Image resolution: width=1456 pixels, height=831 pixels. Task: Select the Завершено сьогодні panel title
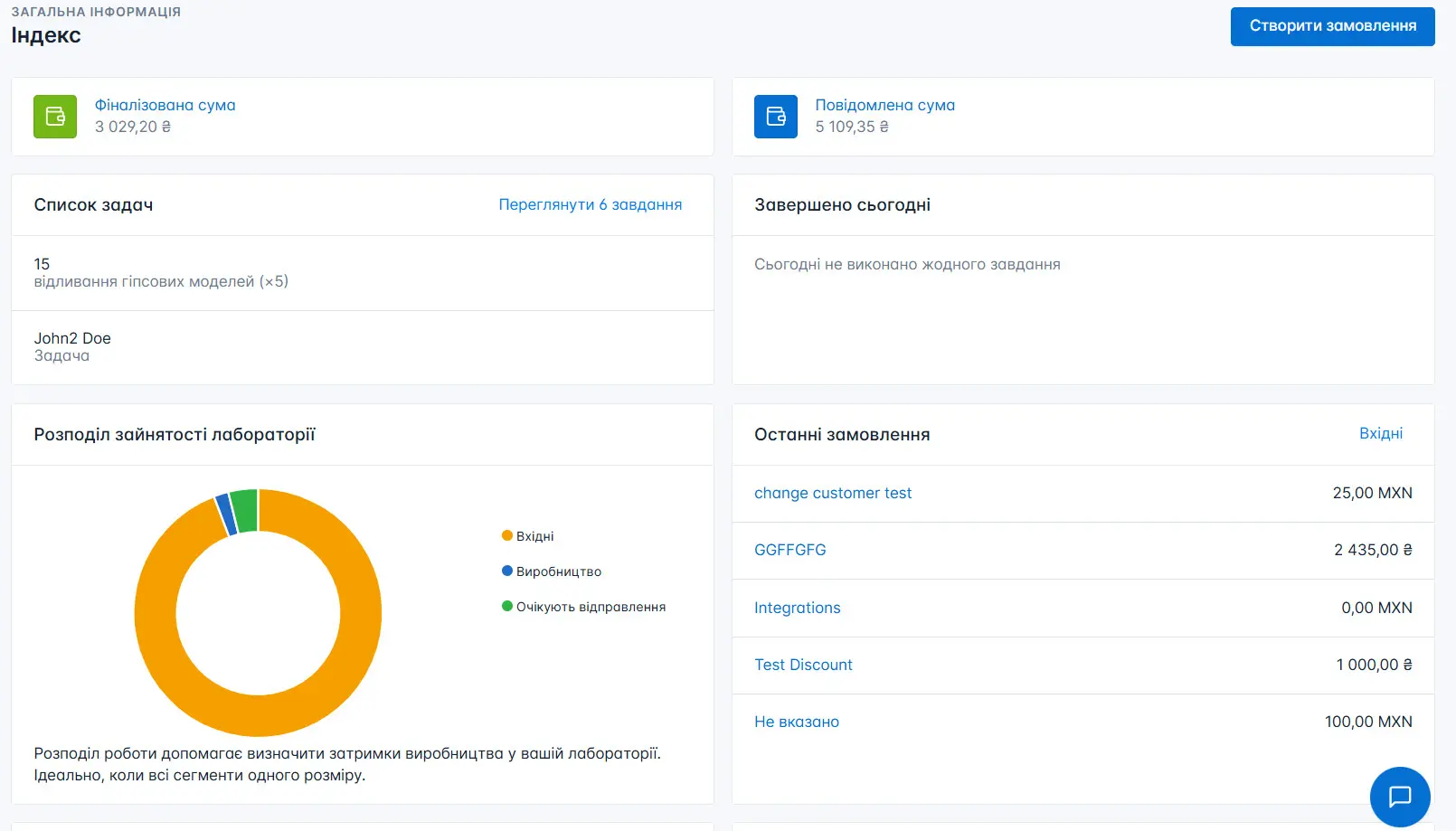(x=842, y=205)
